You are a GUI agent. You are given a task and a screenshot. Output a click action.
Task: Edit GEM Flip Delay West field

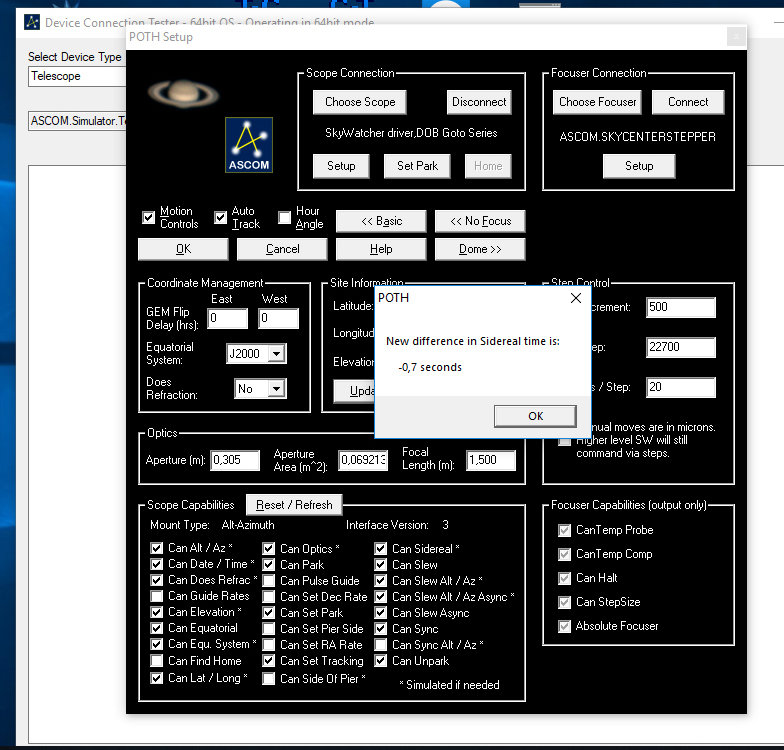278,318
